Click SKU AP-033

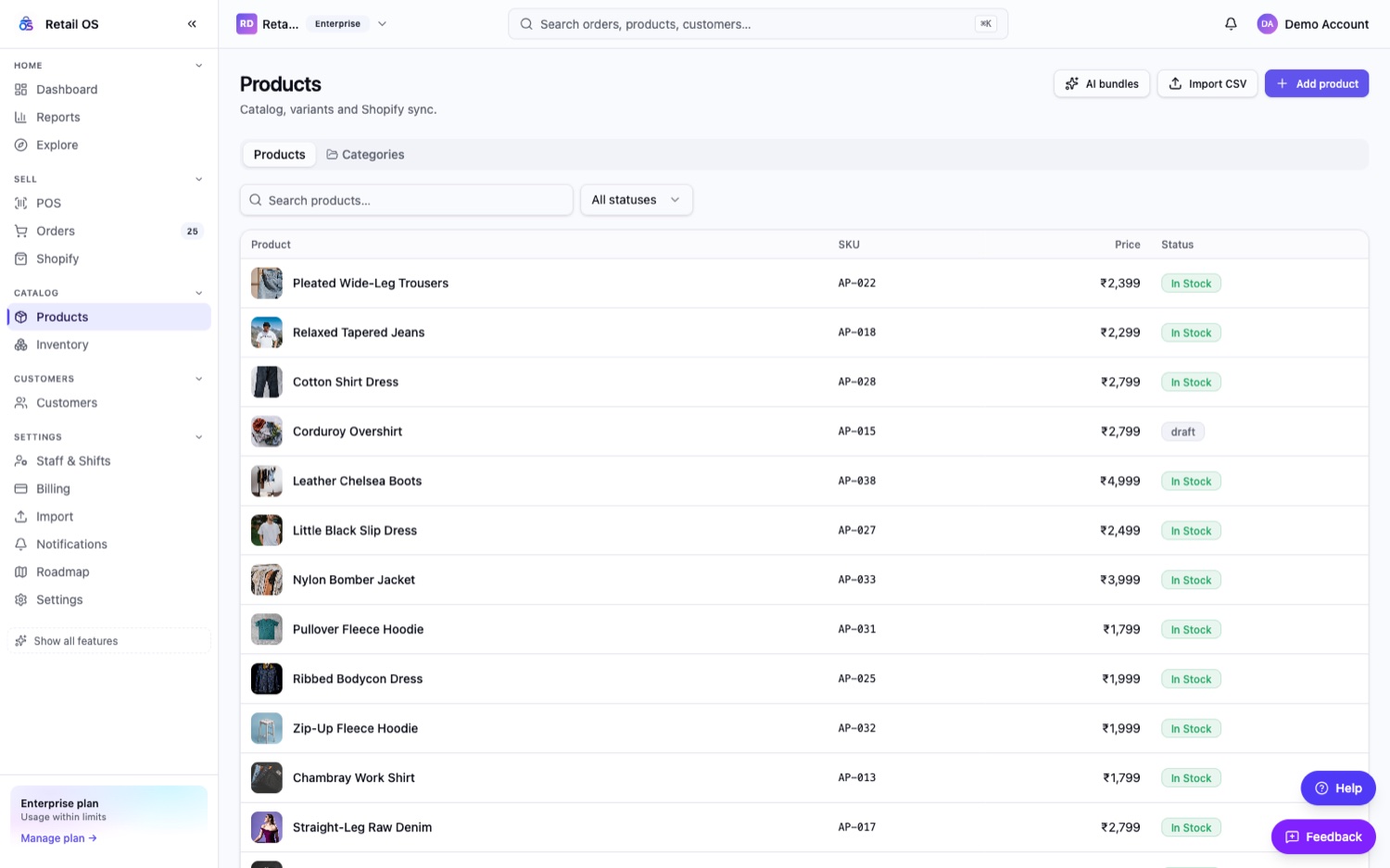pos(857,580)
